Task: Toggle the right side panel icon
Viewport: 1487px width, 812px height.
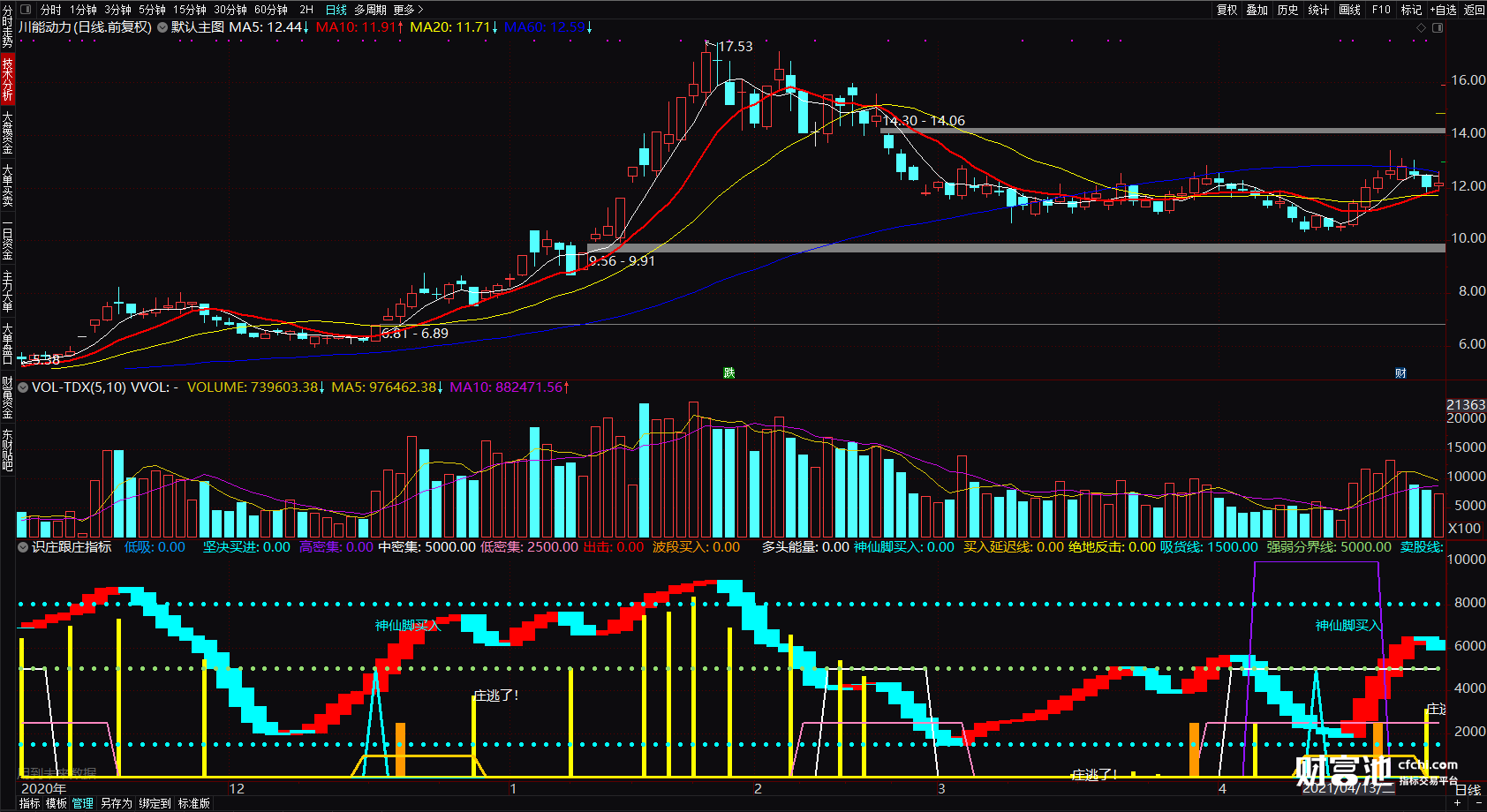Action: [1438, 28]
